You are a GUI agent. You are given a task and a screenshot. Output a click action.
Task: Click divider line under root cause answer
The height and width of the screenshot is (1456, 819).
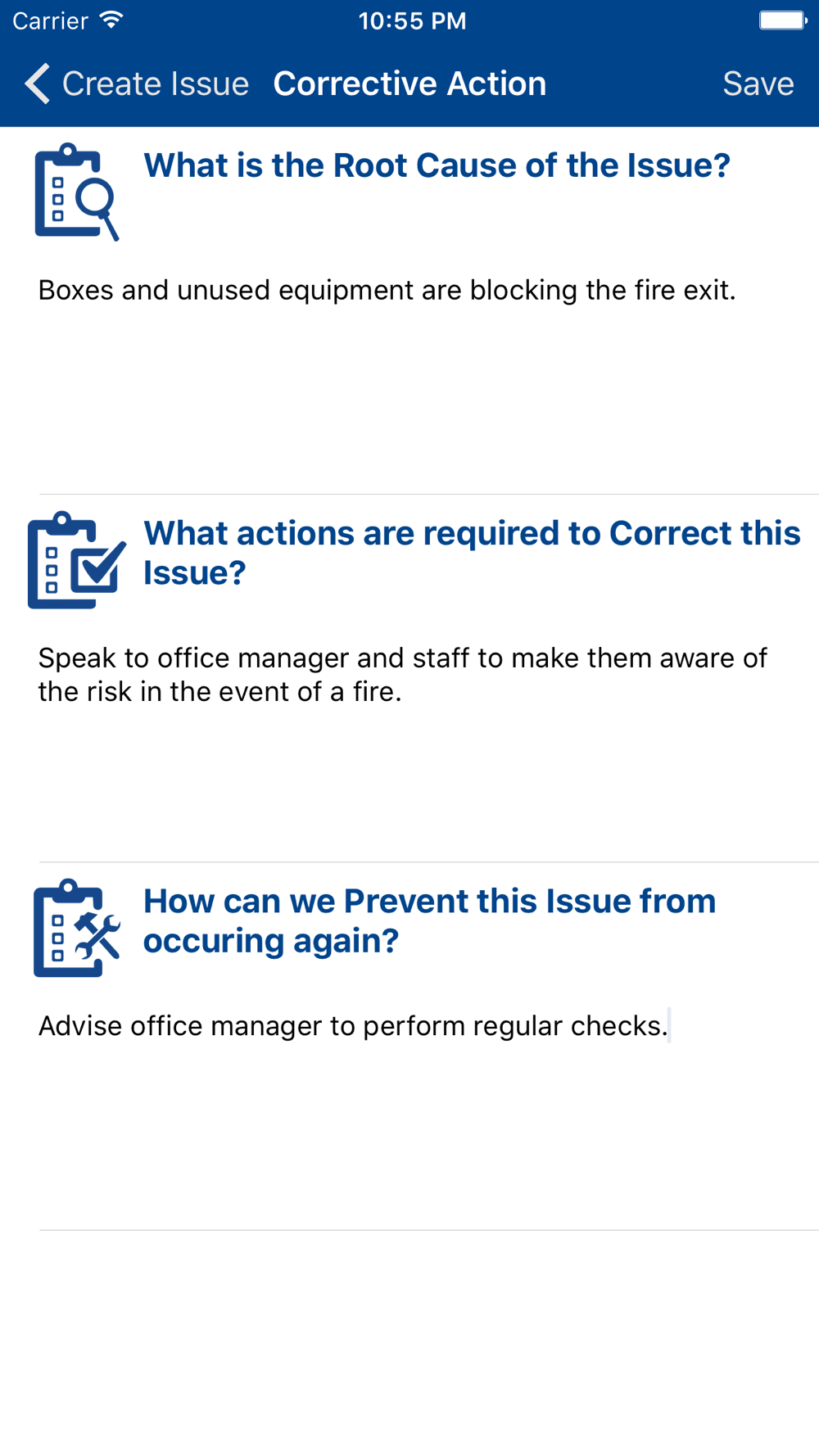(428, 494)
